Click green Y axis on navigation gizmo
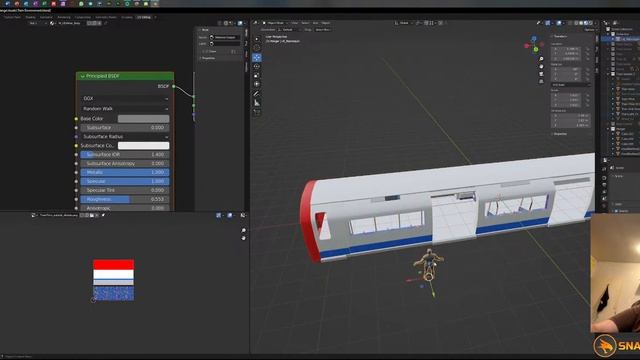This screenshot has height=360, width=640. pyautogui.click(x=536, y=49)
